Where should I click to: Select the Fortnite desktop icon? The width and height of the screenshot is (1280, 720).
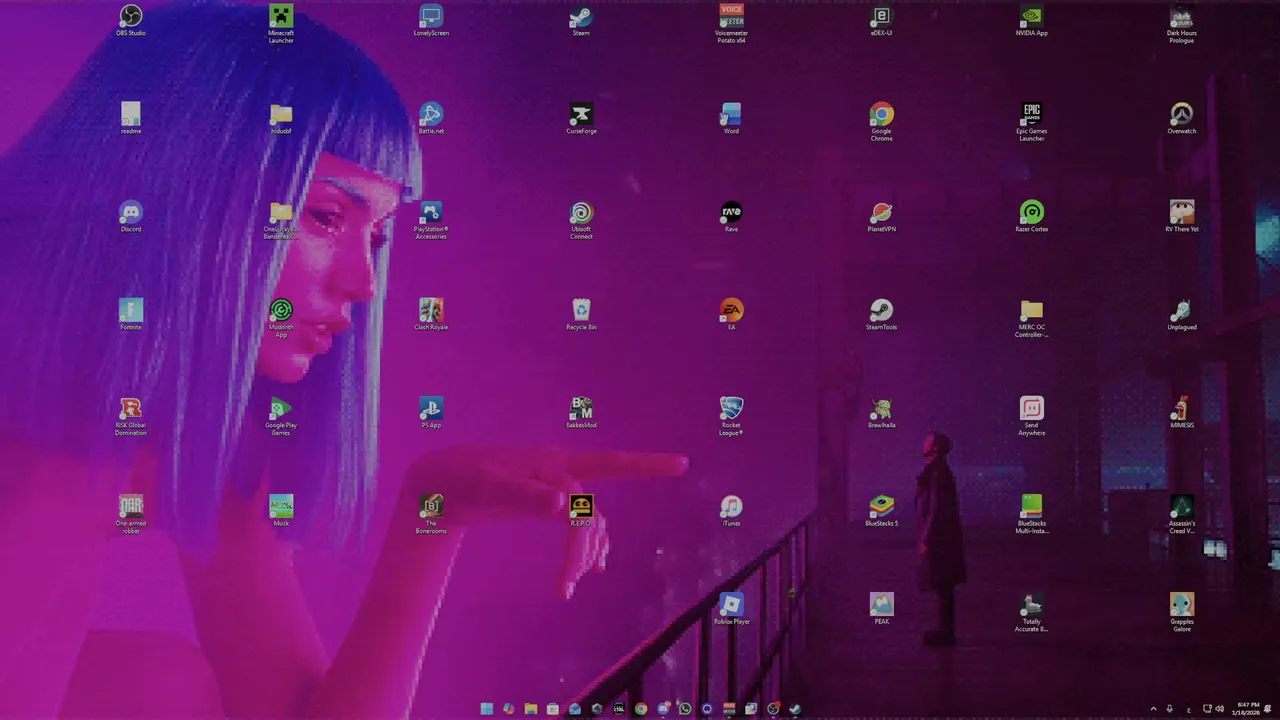(131, 315)
